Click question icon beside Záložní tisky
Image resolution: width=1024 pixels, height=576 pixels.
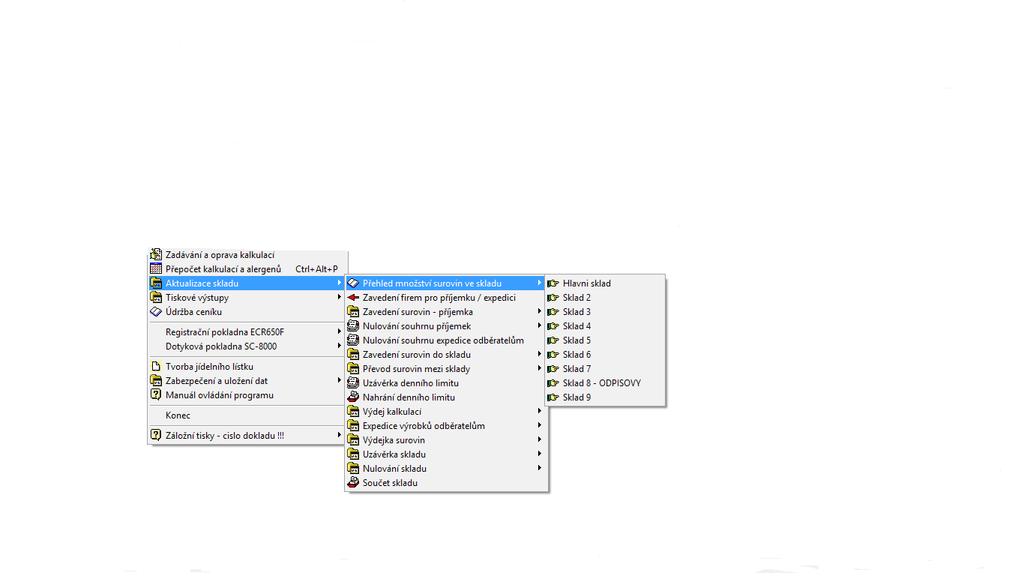point(155,435)
